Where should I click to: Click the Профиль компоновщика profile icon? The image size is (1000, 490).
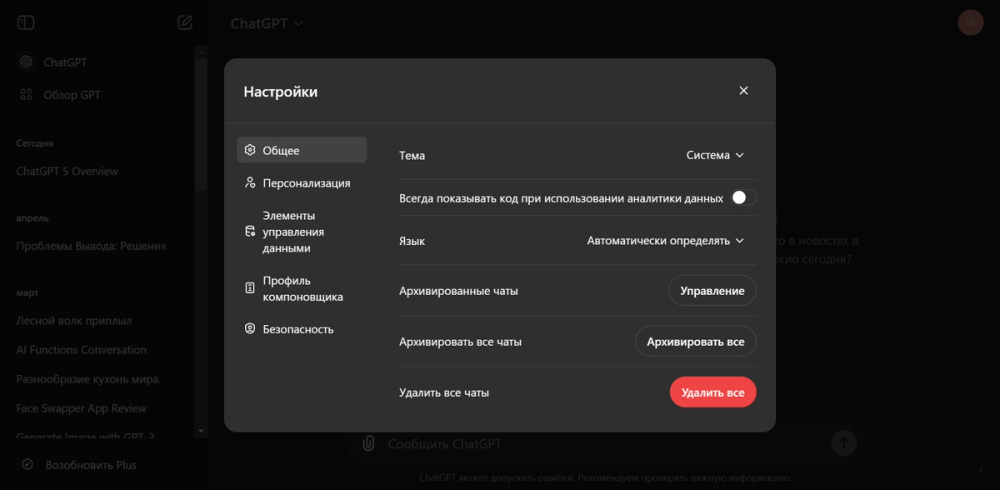pos(250,288)
